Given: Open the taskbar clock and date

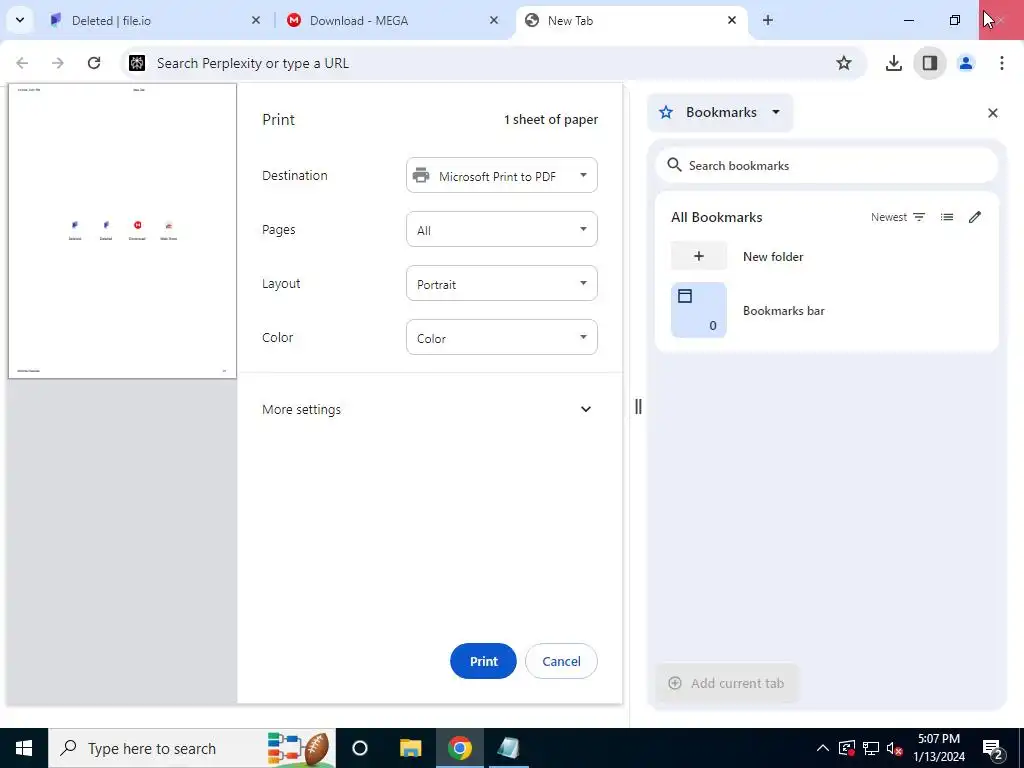Looking at the screenshot, I should [939, 748].
